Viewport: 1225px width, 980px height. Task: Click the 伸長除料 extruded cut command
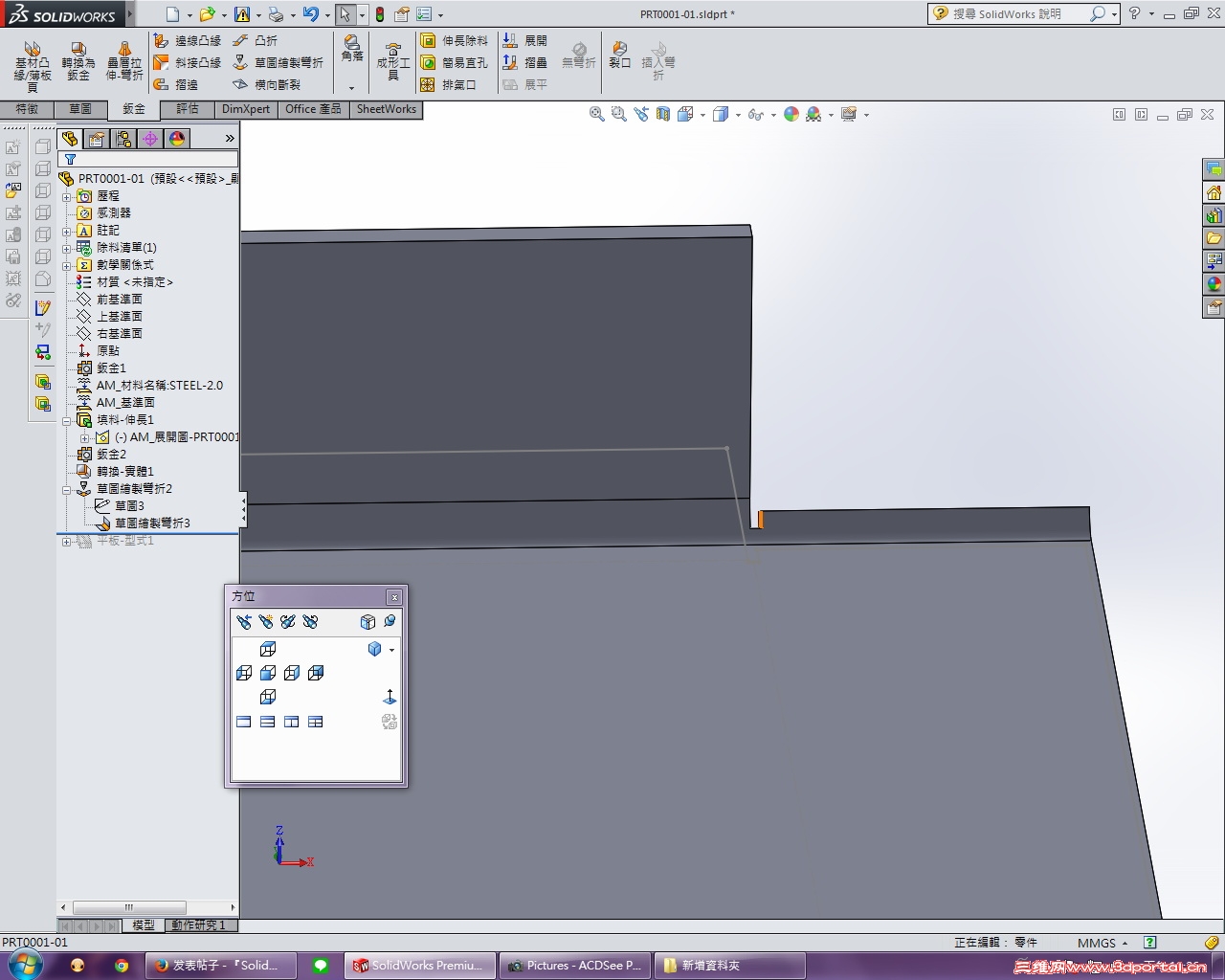tap(455, 41)
